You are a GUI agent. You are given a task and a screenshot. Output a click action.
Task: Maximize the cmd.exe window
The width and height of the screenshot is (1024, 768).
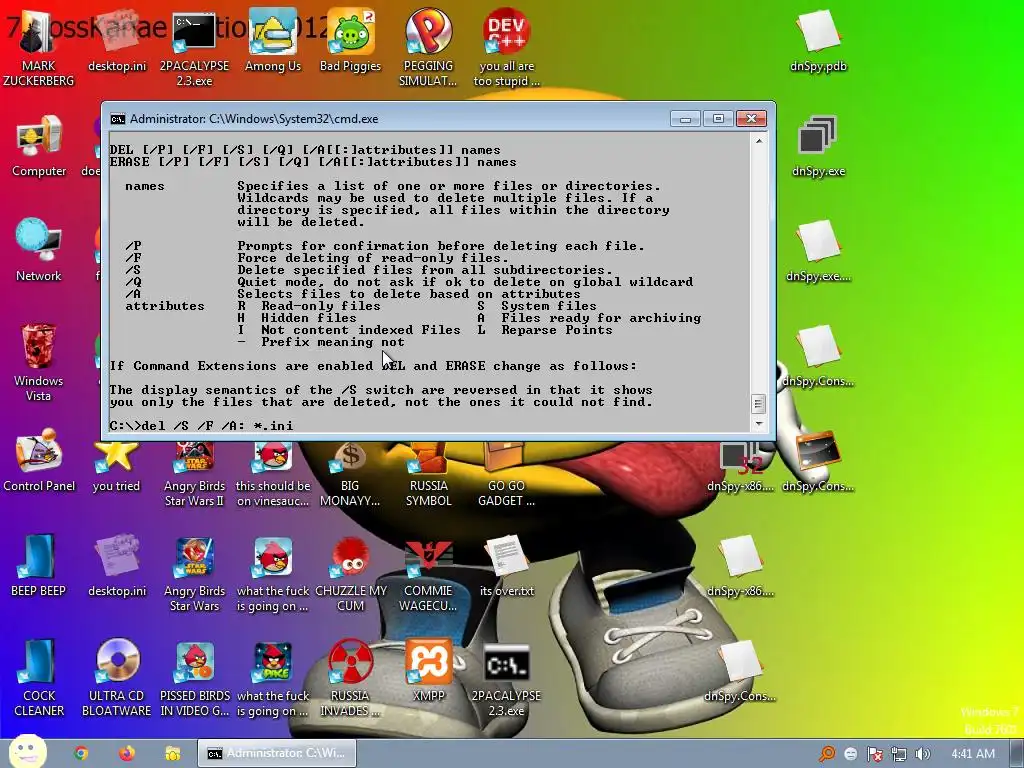(x=718, y=119)
